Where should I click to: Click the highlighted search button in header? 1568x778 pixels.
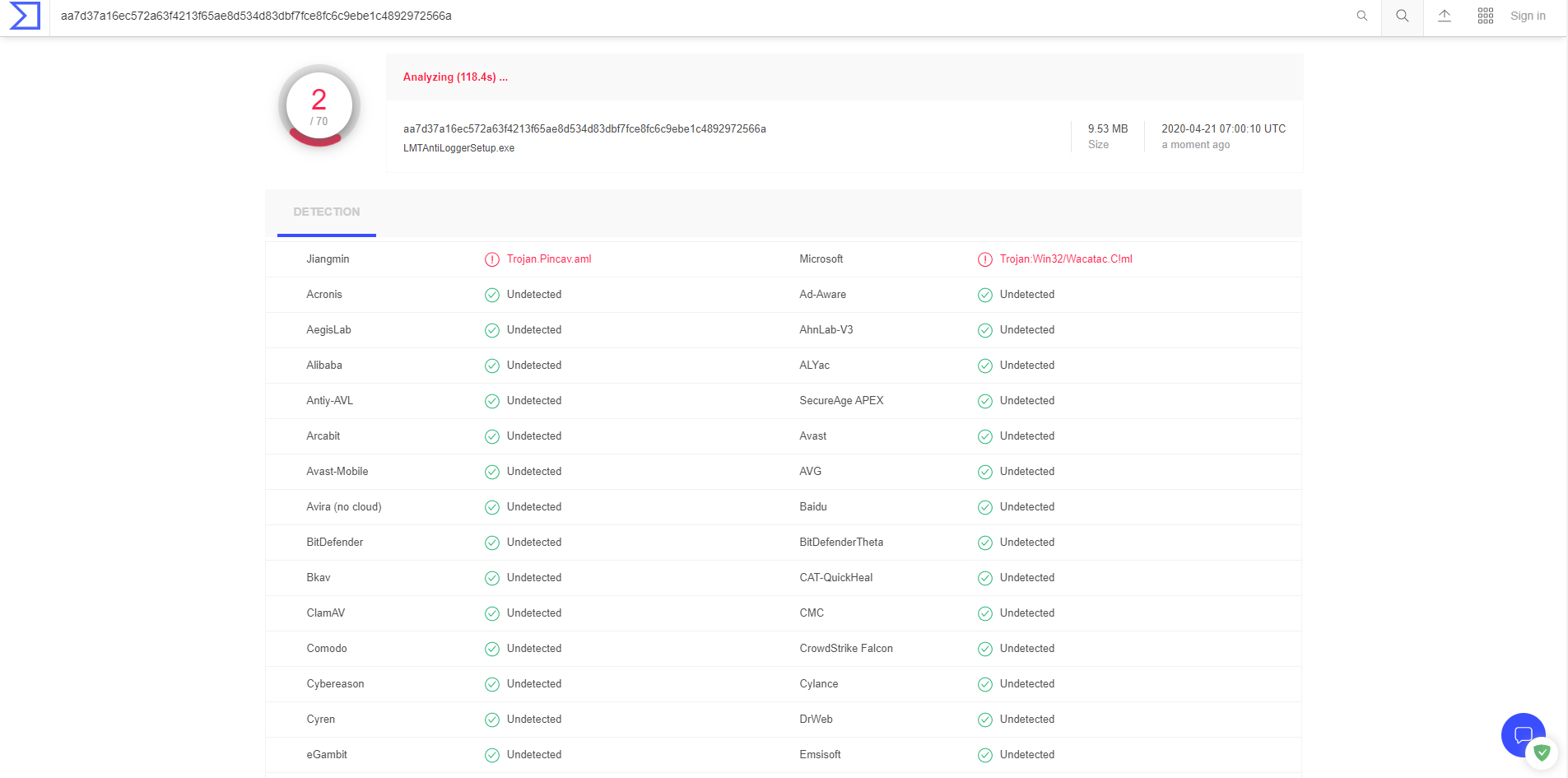1403,16
